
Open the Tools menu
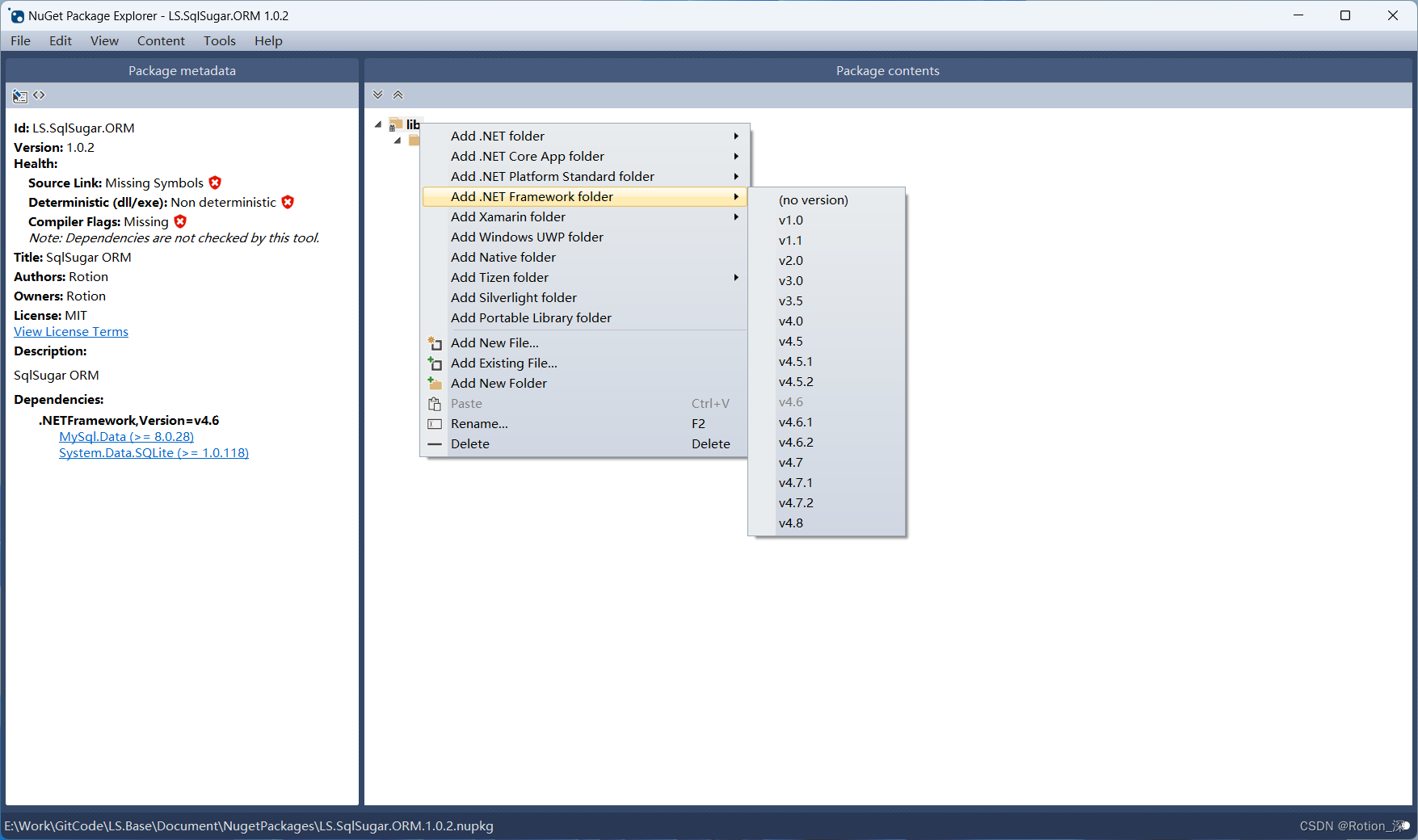(219, 40)
